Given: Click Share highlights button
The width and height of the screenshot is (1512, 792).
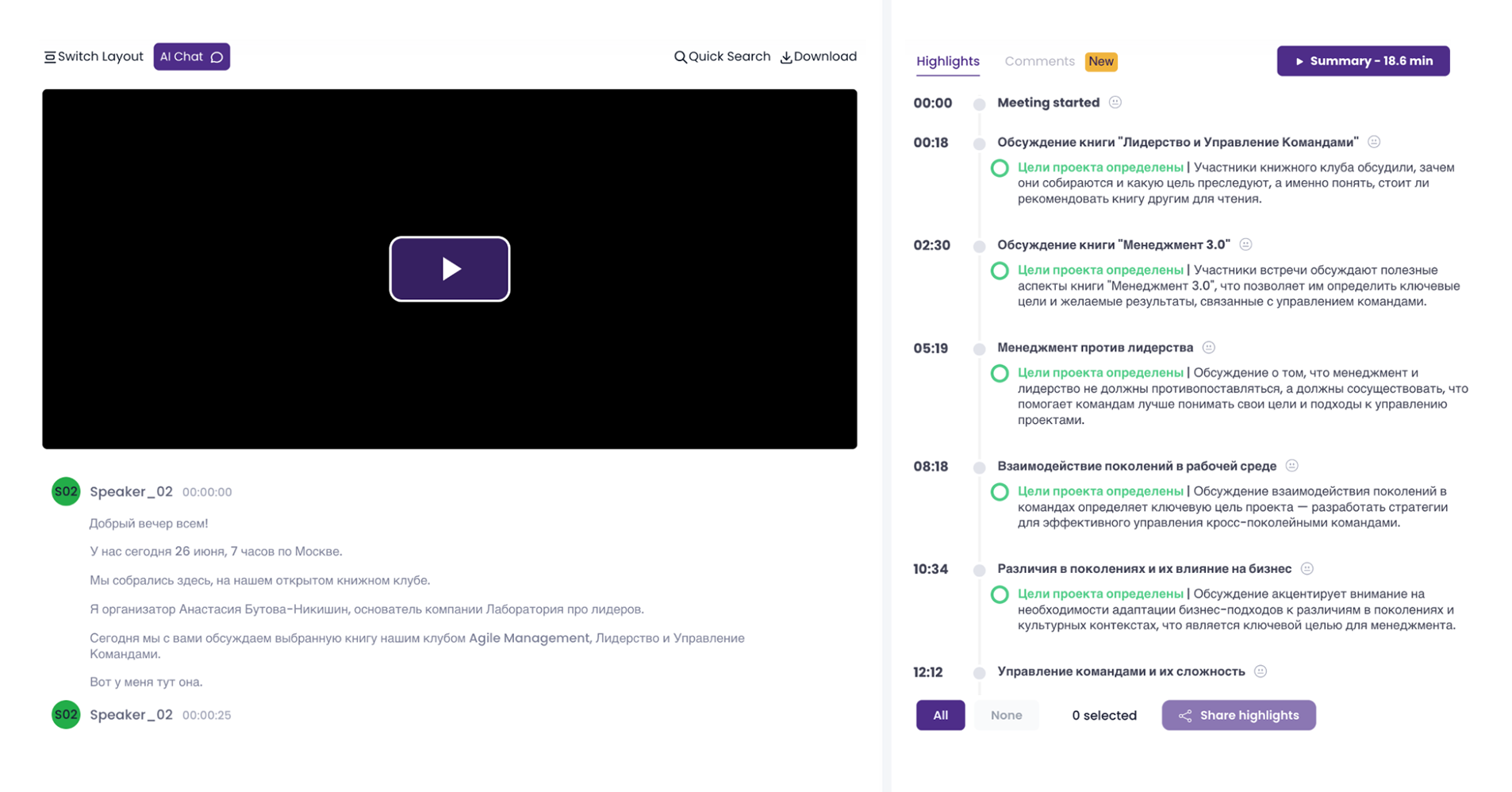Looking at the screenshot, I should coord(1238,715).
